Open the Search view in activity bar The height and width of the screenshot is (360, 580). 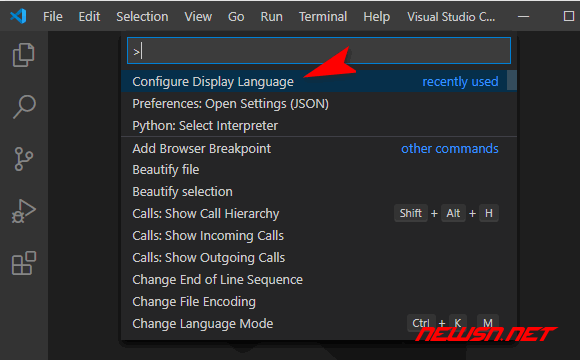pyautogui.click(x=24, y=107)
